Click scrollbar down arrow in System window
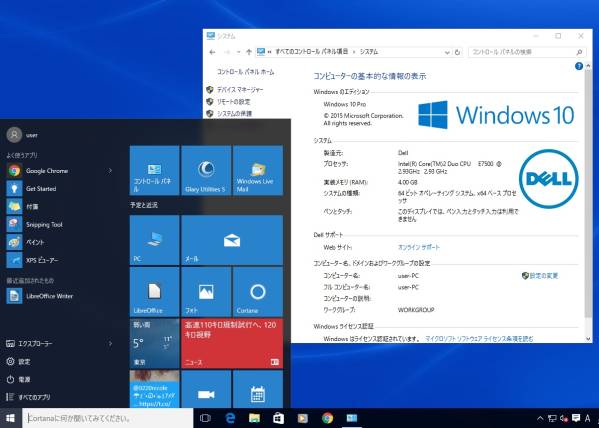Viewport: 599px width, 428px height. tap(588, 339)
